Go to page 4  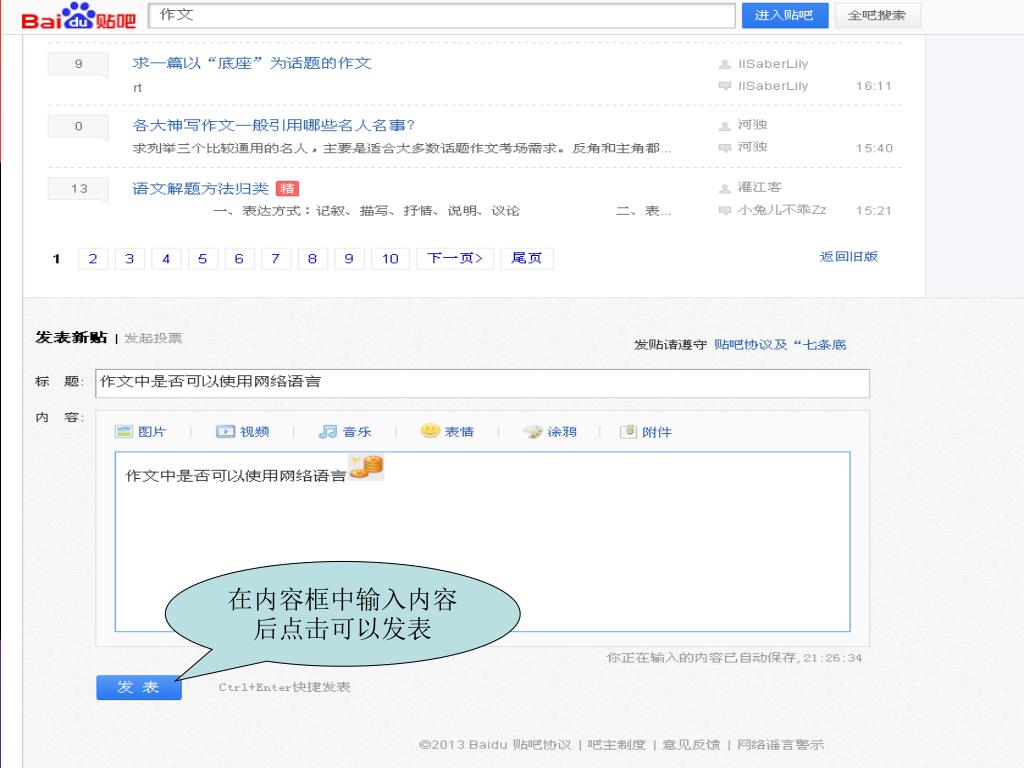tap(166, 259)
